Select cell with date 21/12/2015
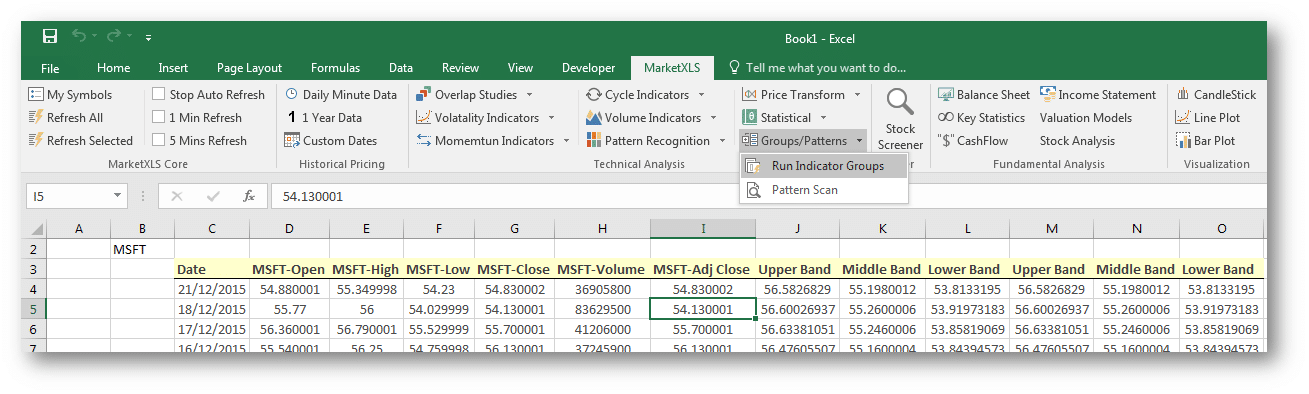Image resolution: width=1309 pixels, height=394 pixels. [x=212, y=289]
